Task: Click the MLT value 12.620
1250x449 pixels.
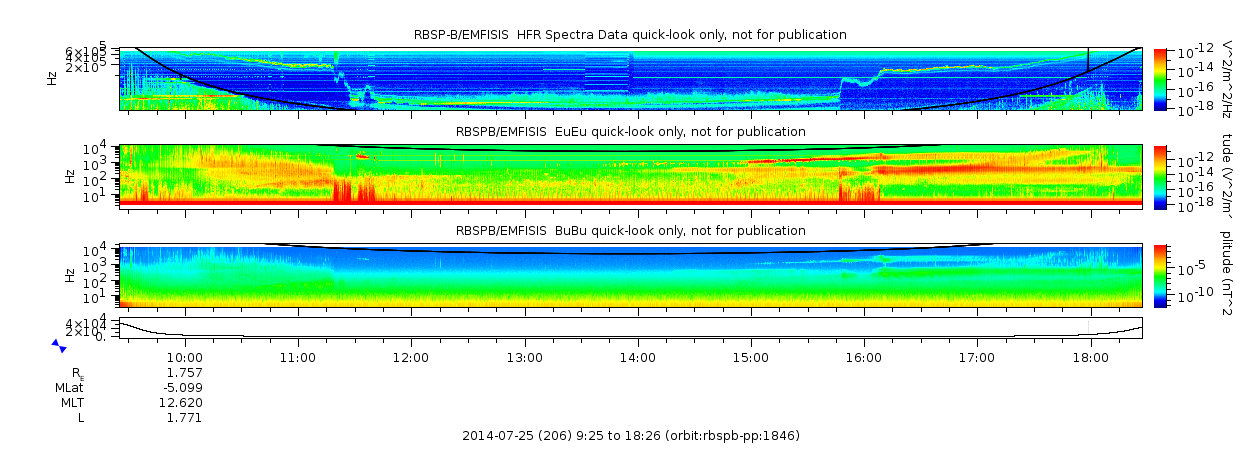Action: (183, 402)
